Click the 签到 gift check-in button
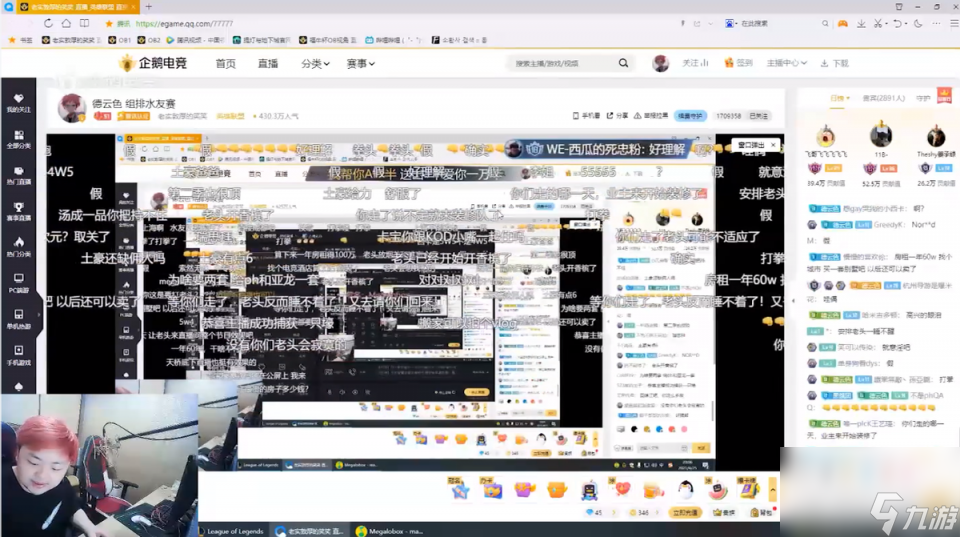This screenshot has width=960, height=537. coord(738,63)
